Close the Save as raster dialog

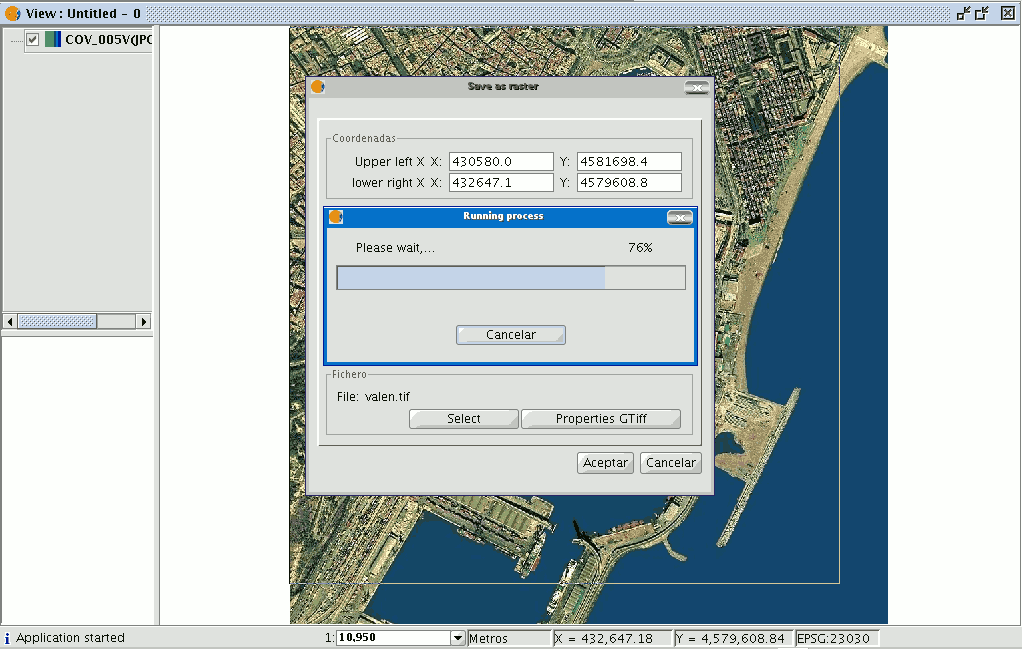coord(696,87)
